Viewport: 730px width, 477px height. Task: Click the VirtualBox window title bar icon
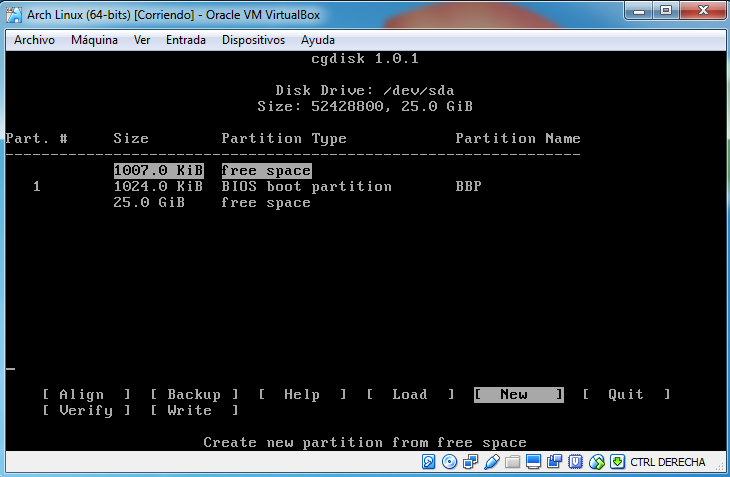coord(14,11)
